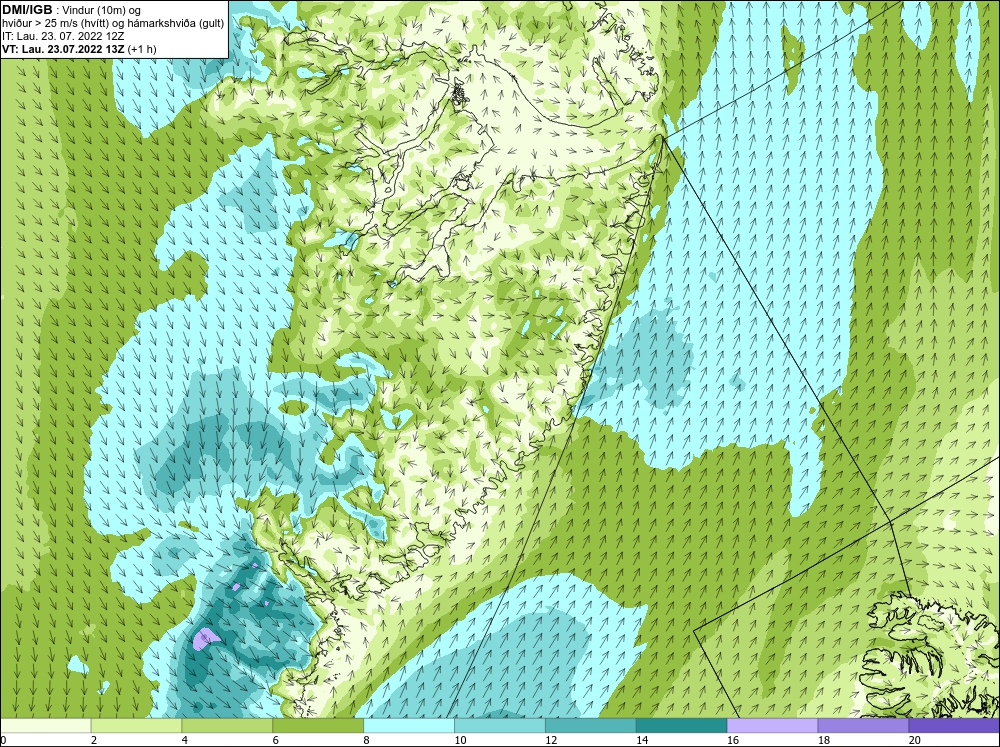Click the 14–16 m/s dark teal legend swatch
Screen dimensions: 1000x747
[x=681, y=725]
